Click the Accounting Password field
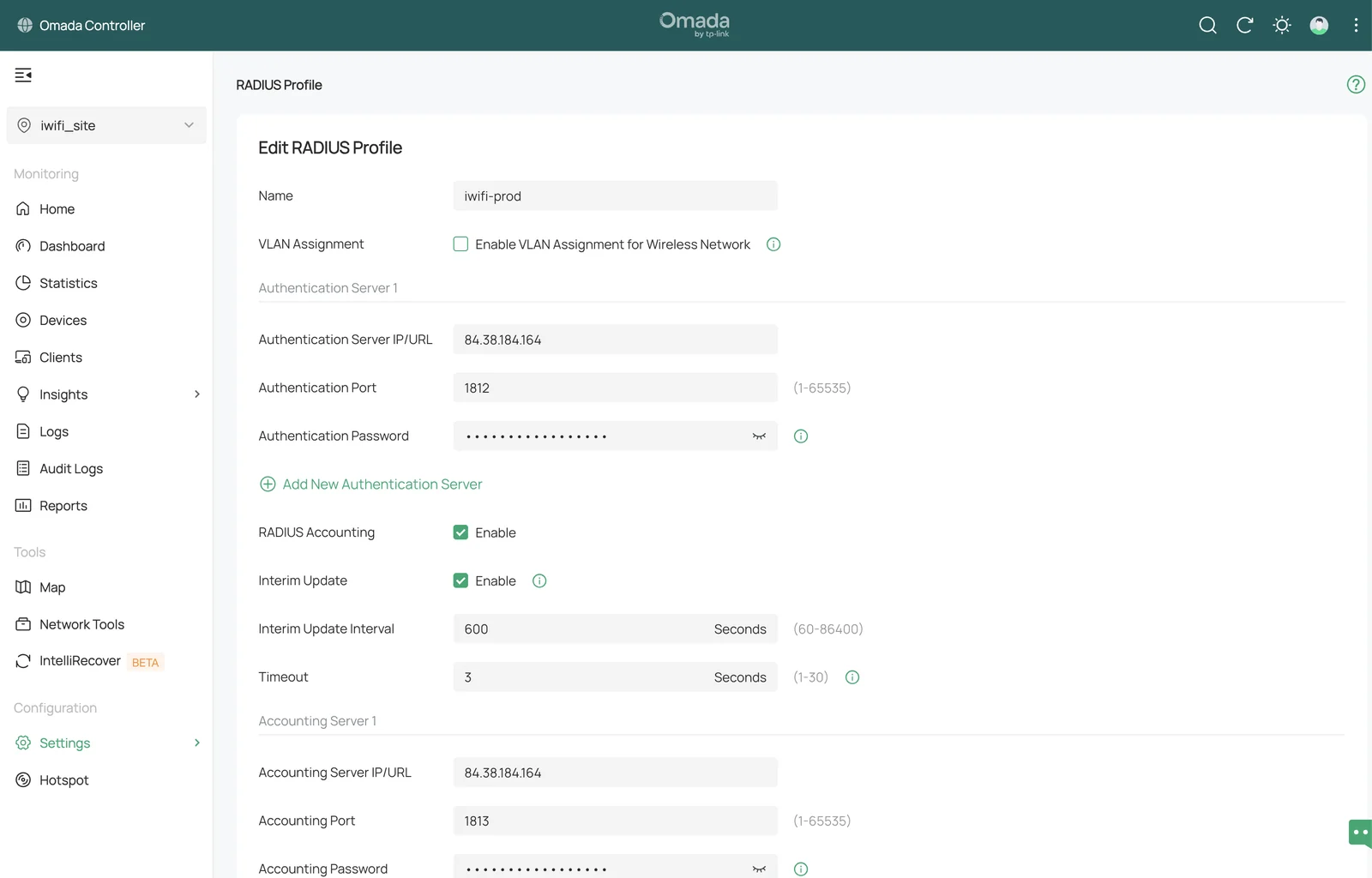Screen dimensions: 1372x878 pos(615,867)
